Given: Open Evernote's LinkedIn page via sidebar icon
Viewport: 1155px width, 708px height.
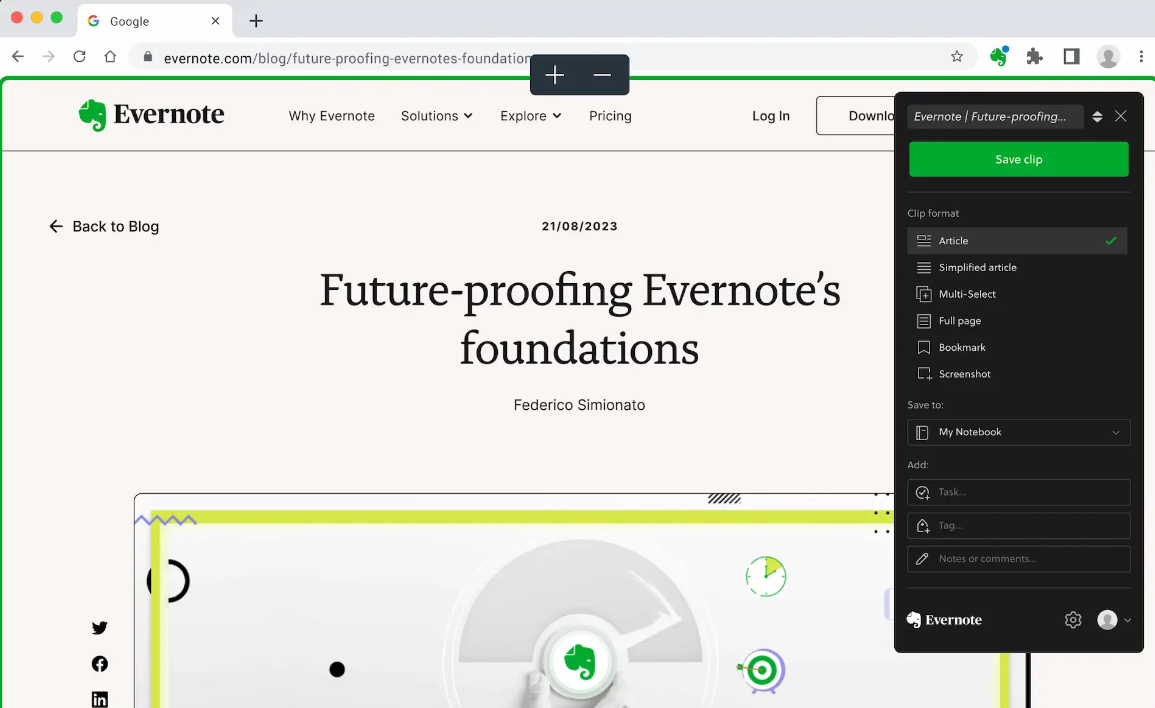Looking at the screenshot, I should click(99, 697).
